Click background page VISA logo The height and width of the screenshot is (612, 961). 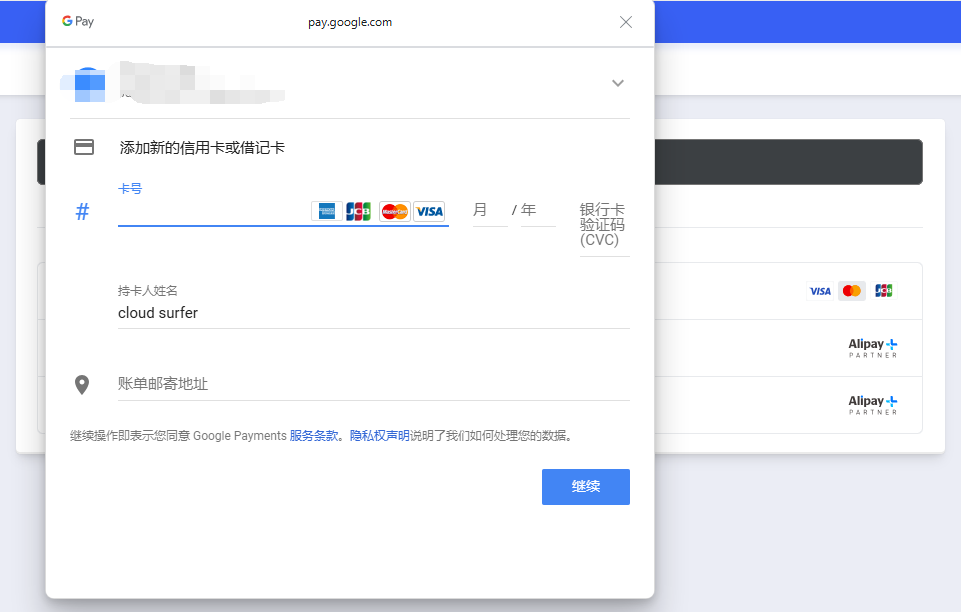(x=820, y=291)
